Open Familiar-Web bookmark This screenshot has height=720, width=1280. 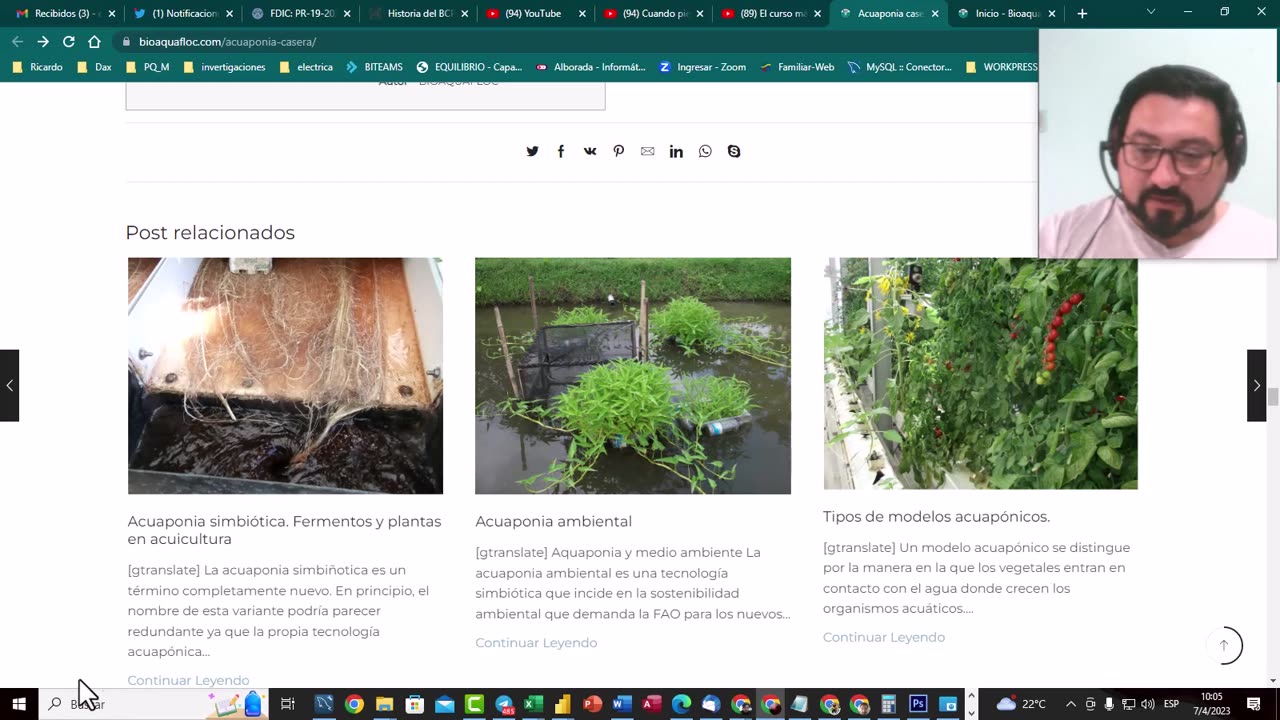click(x=797, y=67)
